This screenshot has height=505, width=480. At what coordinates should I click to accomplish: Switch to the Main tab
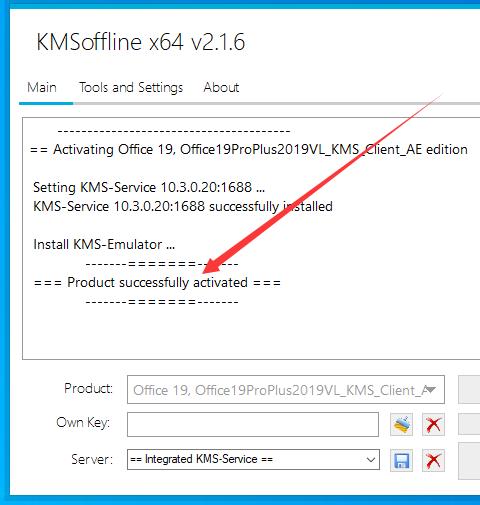click(42, 87)
